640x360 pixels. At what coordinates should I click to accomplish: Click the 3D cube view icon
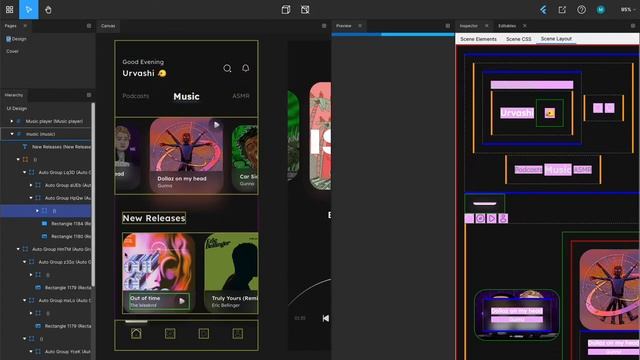coord(286,9)
